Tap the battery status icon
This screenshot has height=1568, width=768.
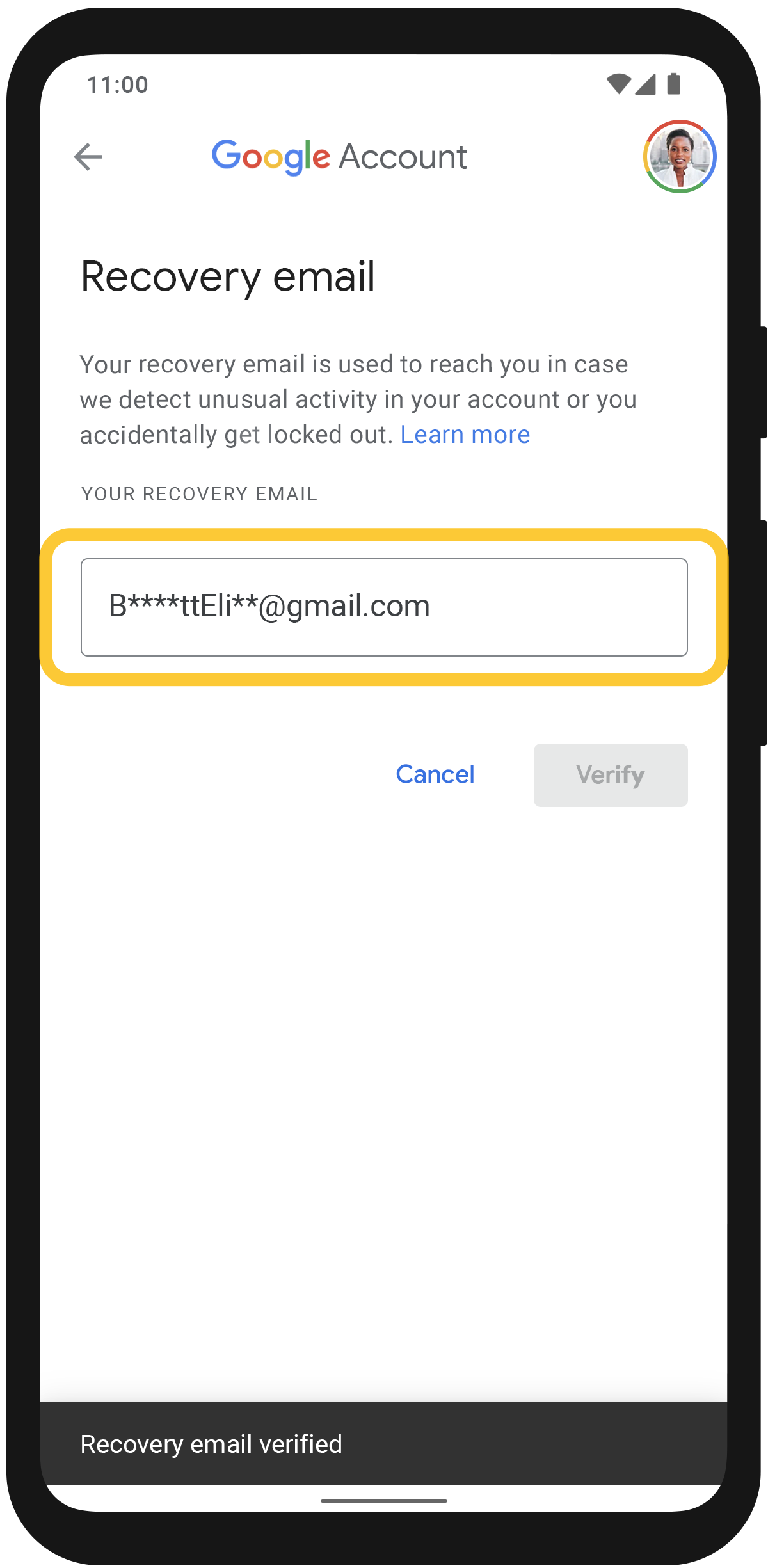pyautogui.click(x=674, y=84)
